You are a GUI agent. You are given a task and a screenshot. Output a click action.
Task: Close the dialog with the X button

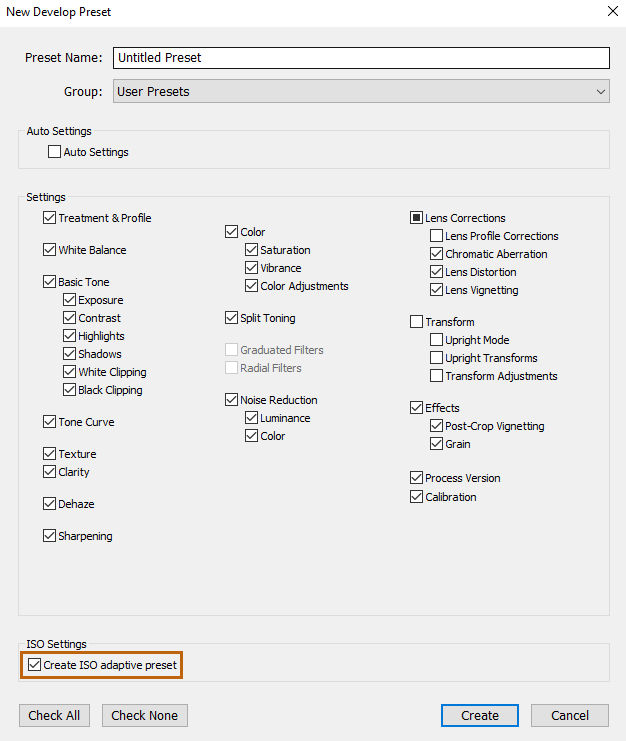coord(613,11)
